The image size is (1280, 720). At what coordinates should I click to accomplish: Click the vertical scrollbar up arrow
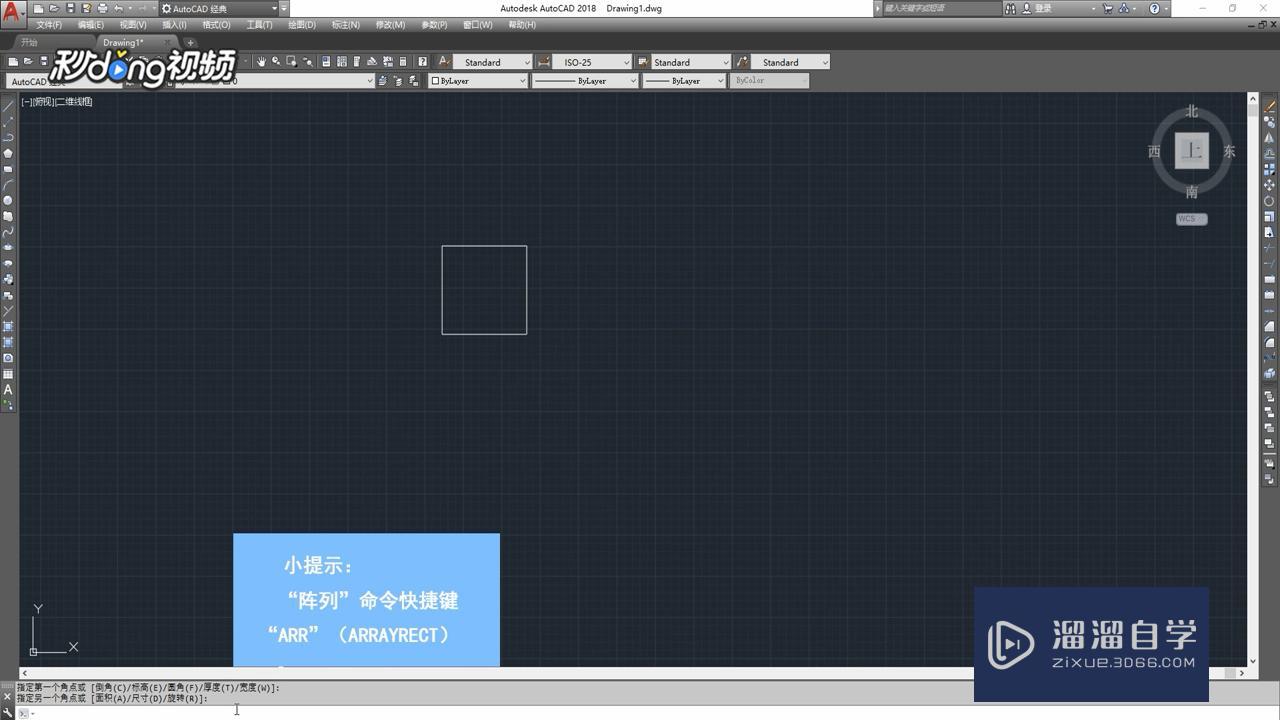pyautogui.click(x=1253, y=98)
